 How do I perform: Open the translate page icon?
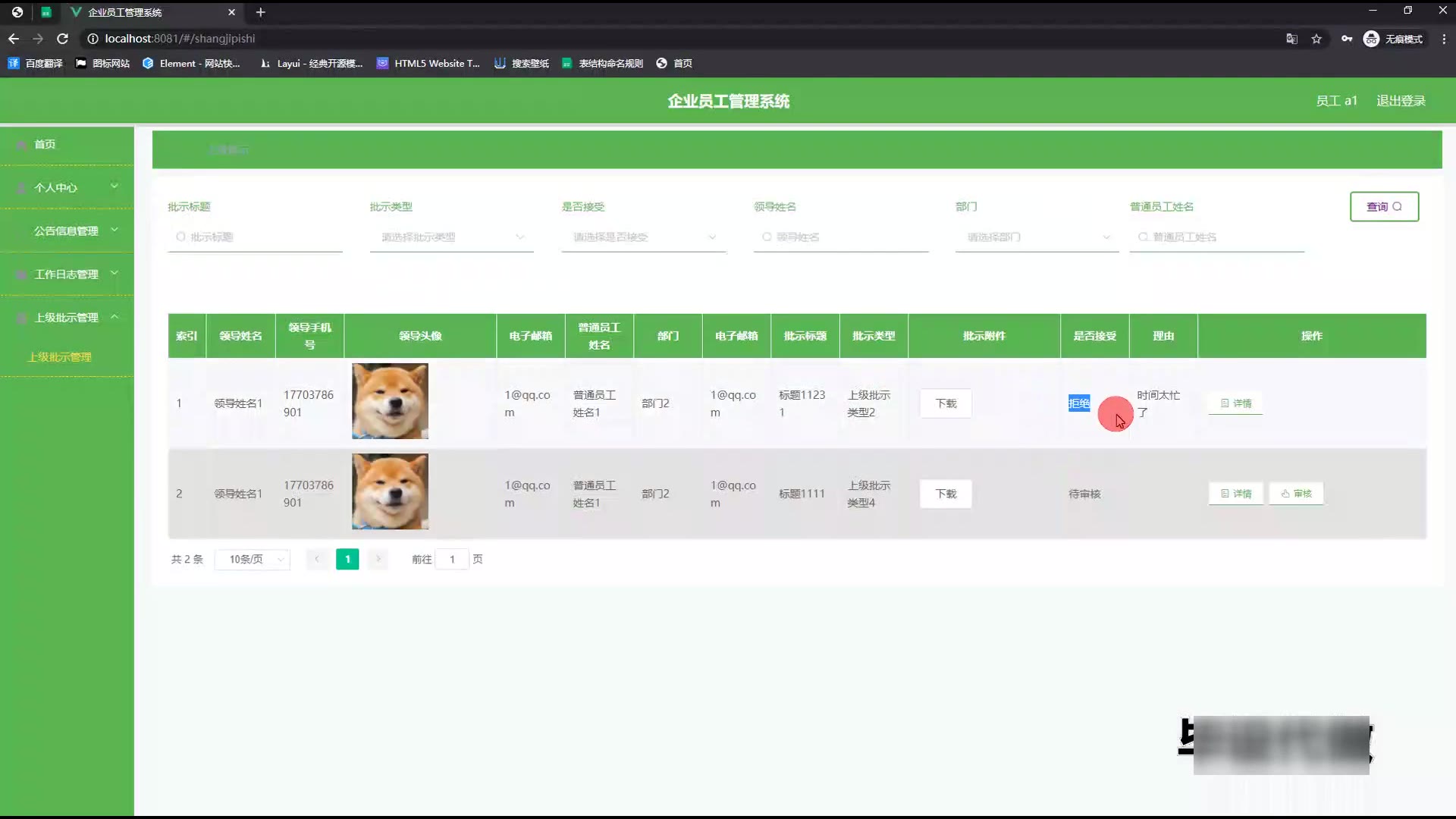pos(1291,39)
